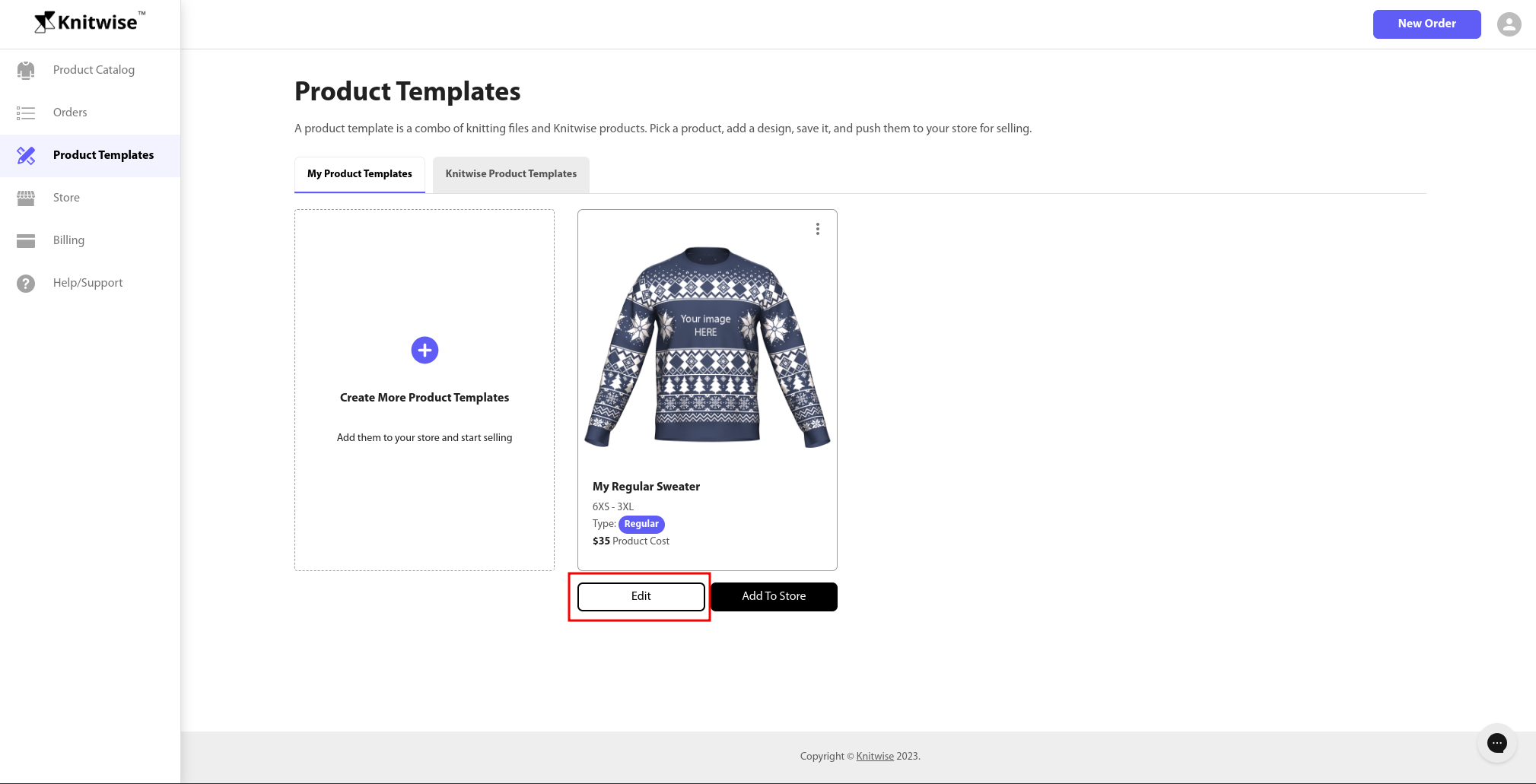Click the Add To Store button
The height and width of the screenshot is (784, 1536).
pos(774,596)
